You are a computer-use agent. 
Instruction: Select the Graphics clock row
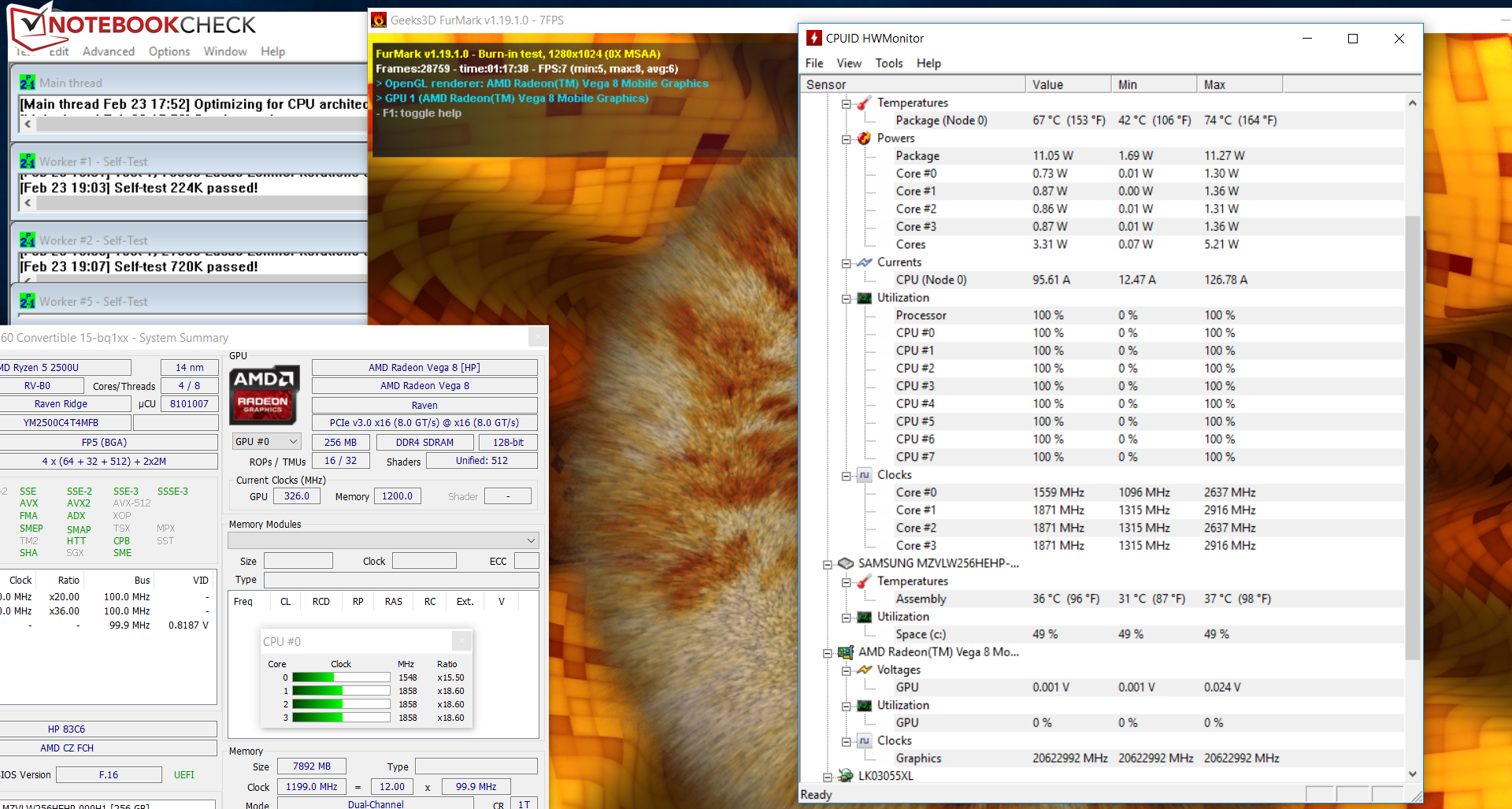pos(1102,759)
